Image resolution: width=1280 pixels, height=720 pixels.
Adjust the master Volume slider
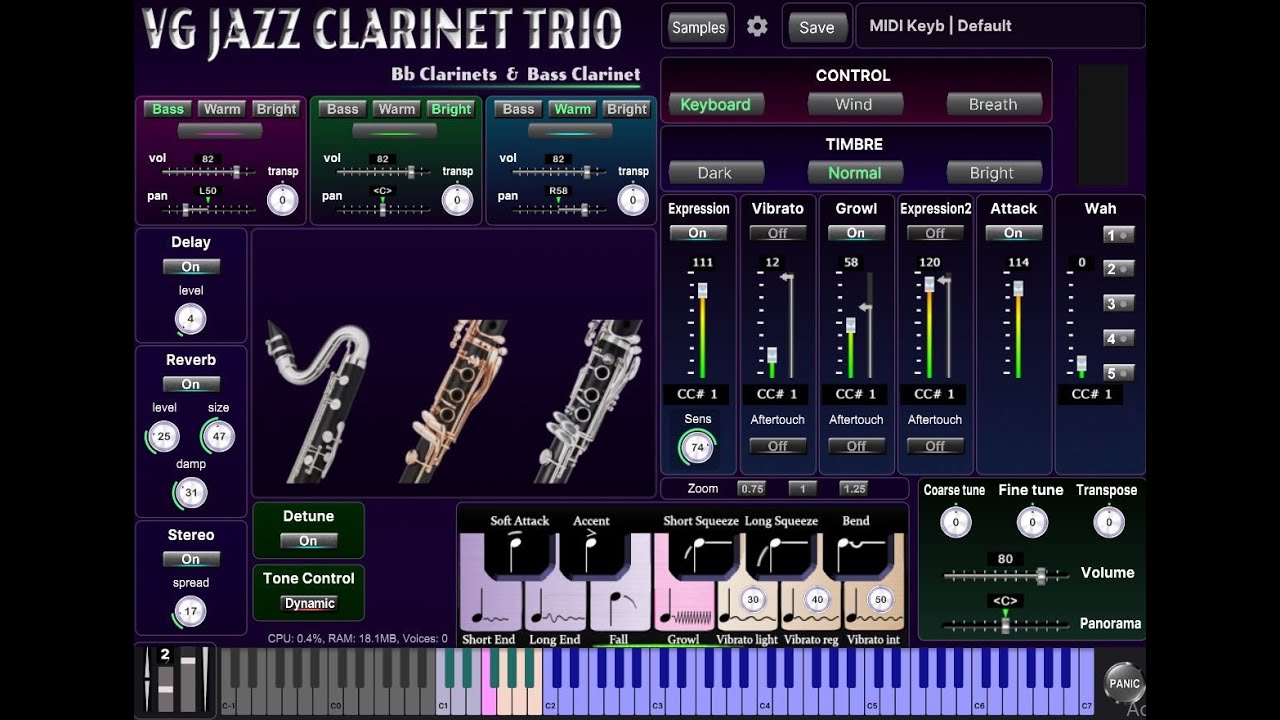(x=1005, y=575)
